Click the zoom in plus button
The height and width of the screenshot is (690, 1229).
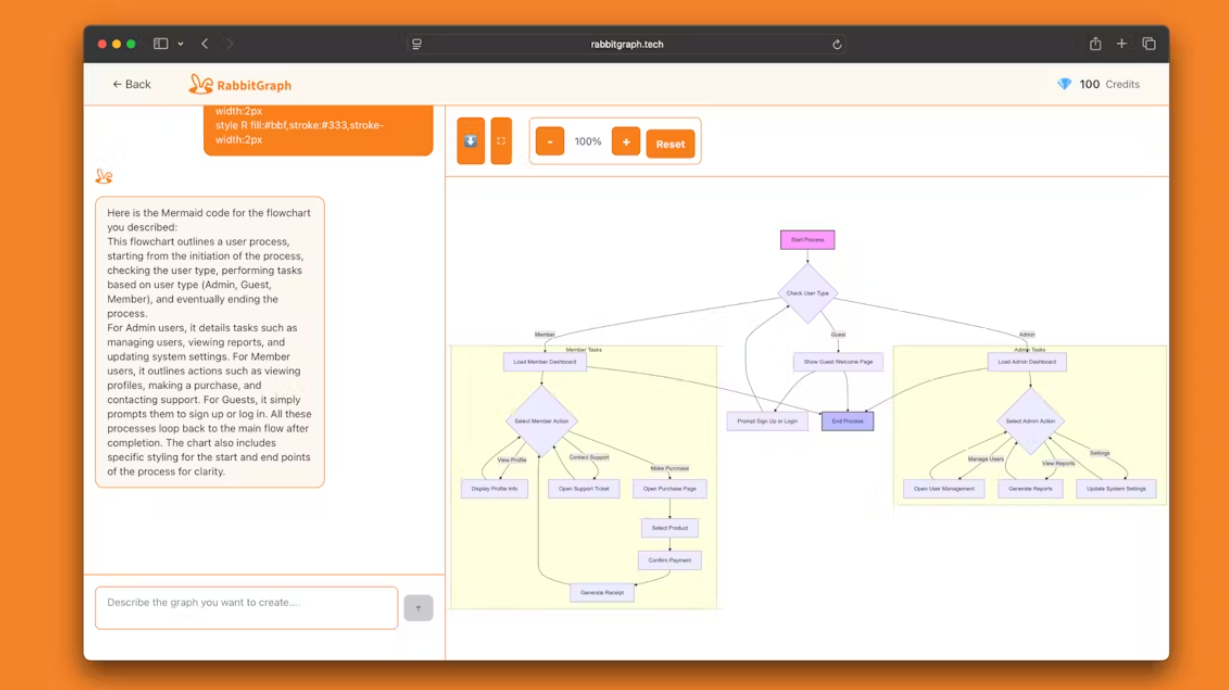pyautogui.click(x=626, y=141)
